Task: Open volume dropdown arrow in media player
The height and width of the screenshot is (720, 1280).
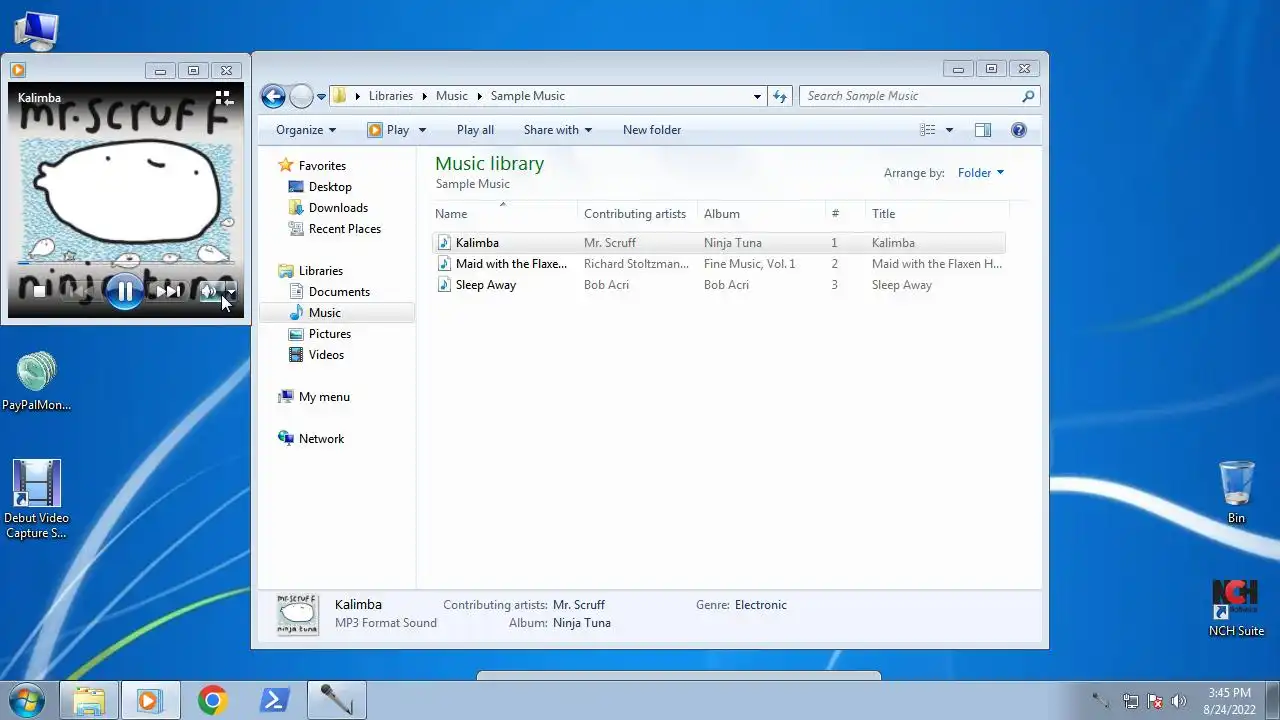Action: click(231, 291)
